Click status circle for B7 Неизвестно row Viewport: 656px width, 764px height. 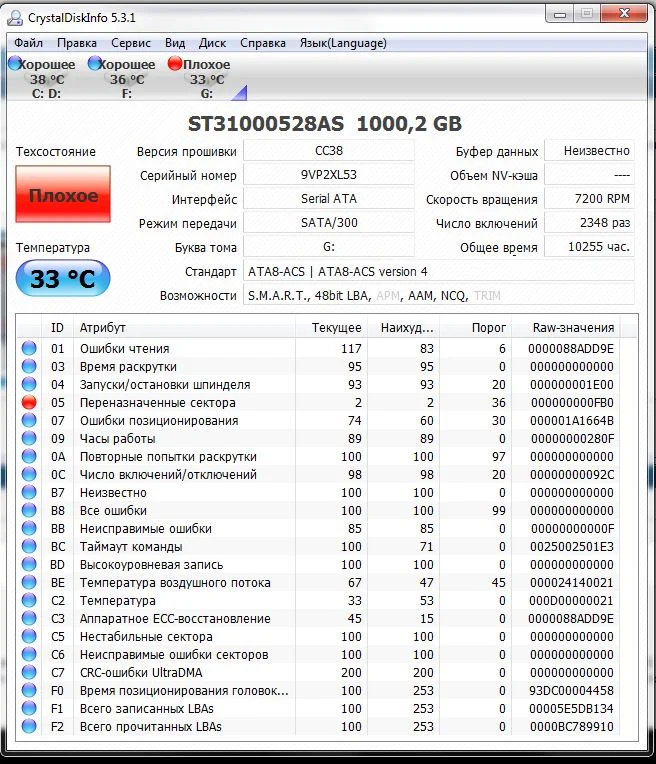[x=29, y=492]
